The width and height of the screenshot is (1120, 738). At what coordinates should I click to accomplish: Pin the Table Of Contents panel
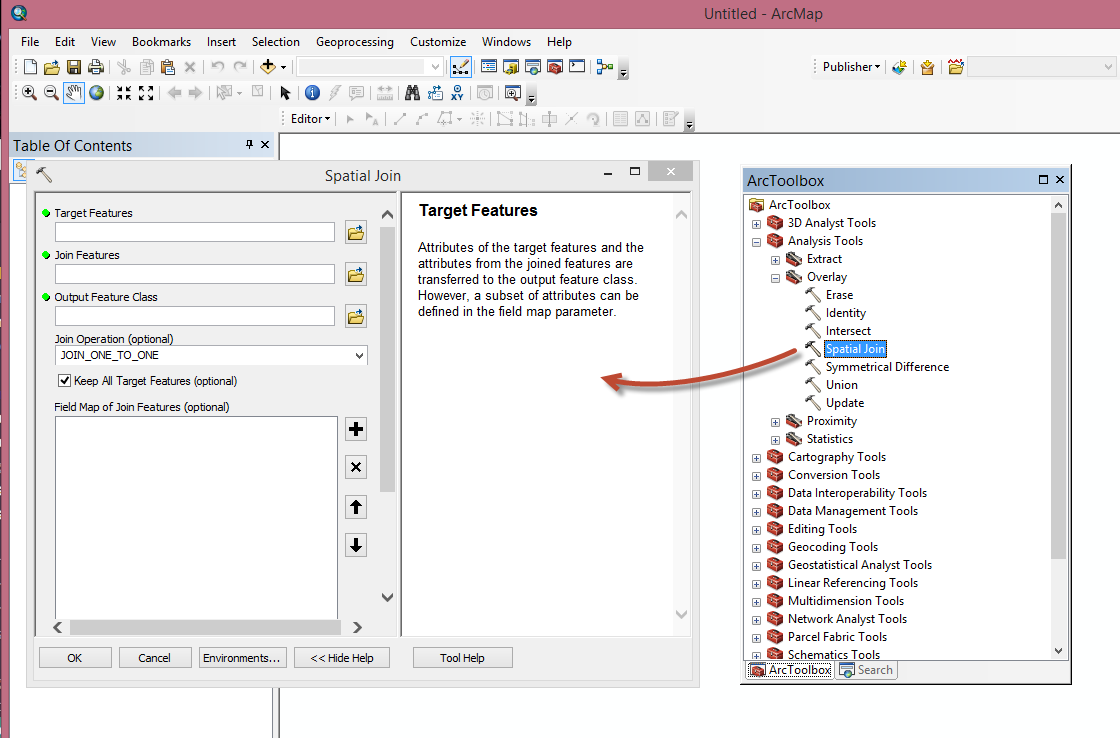coord(249,144)
